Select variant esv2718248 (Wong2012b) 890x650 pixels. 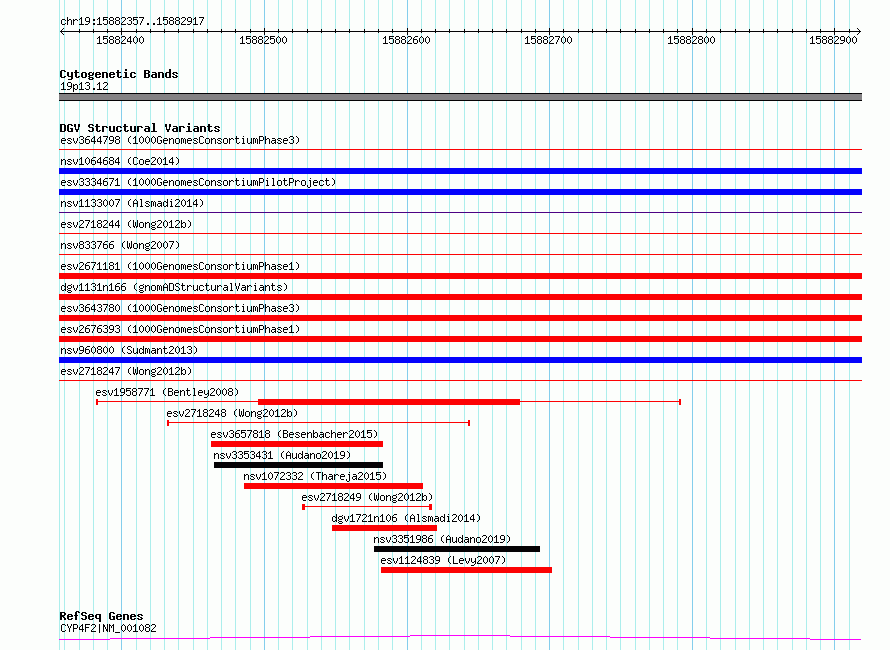(232, 413)
